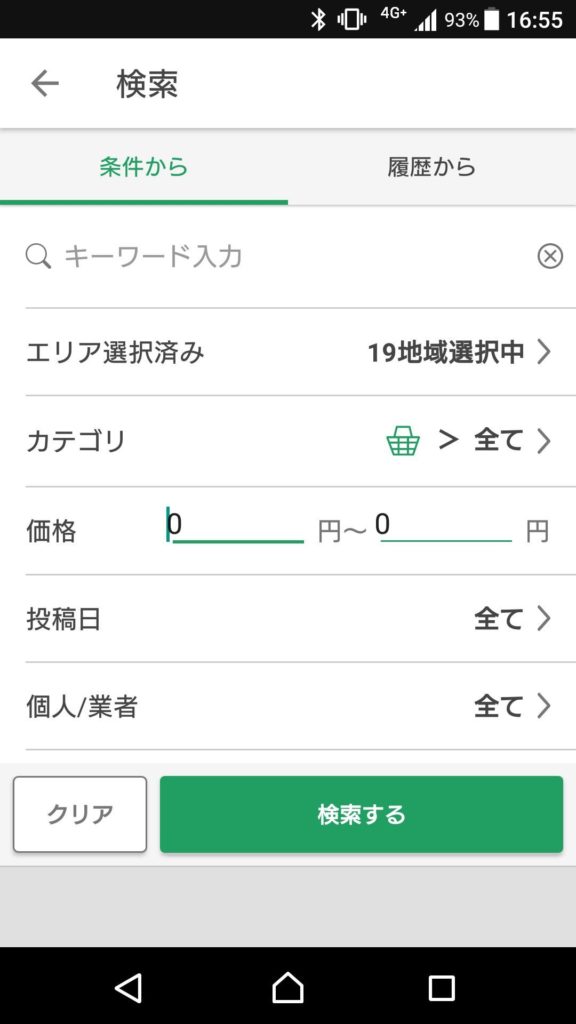Open the 個人/業者 seller type options

pyautogui.click(x=288, y=707)
